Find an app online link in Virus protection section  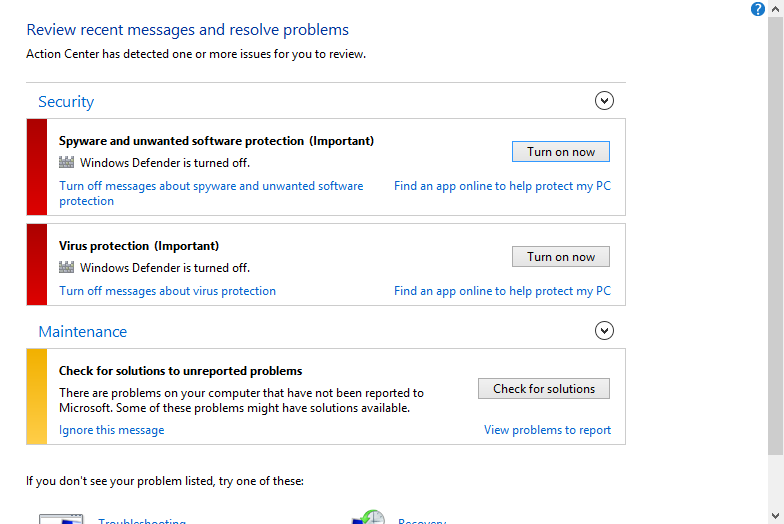point(502,291)
